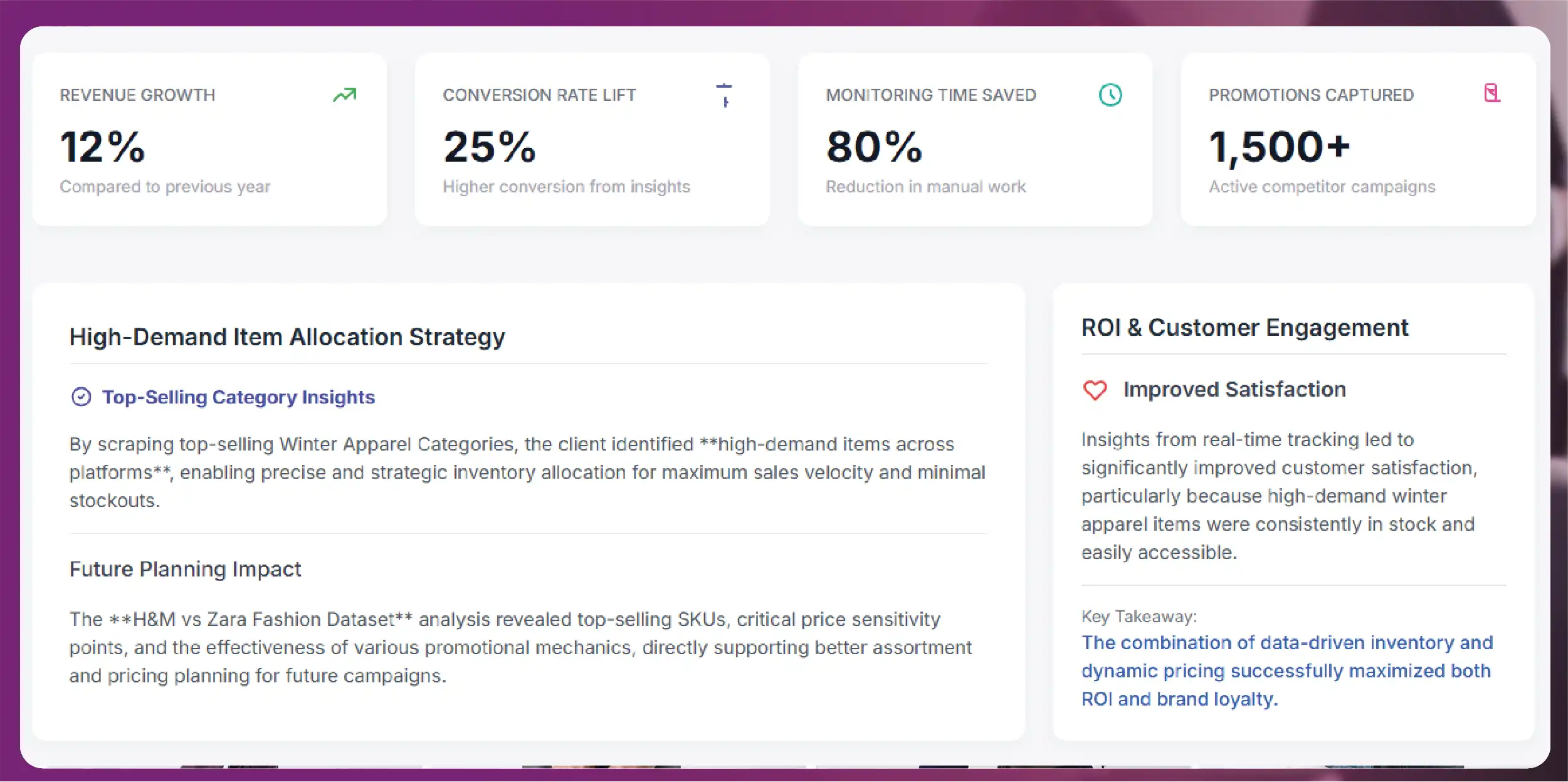Click the 25% conversion rate value

point(490,147)
